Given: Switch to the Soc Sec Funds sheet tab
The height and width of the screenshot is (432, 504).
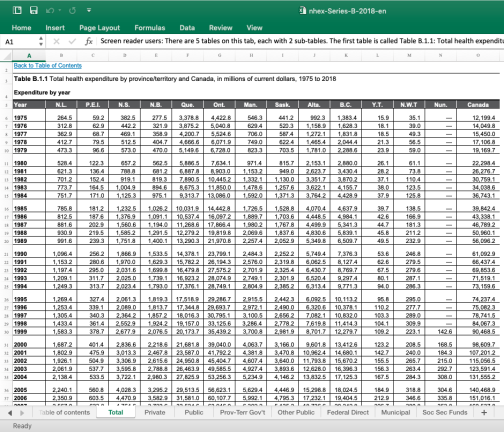Looking at the screenshot, I should click(445, 412).
